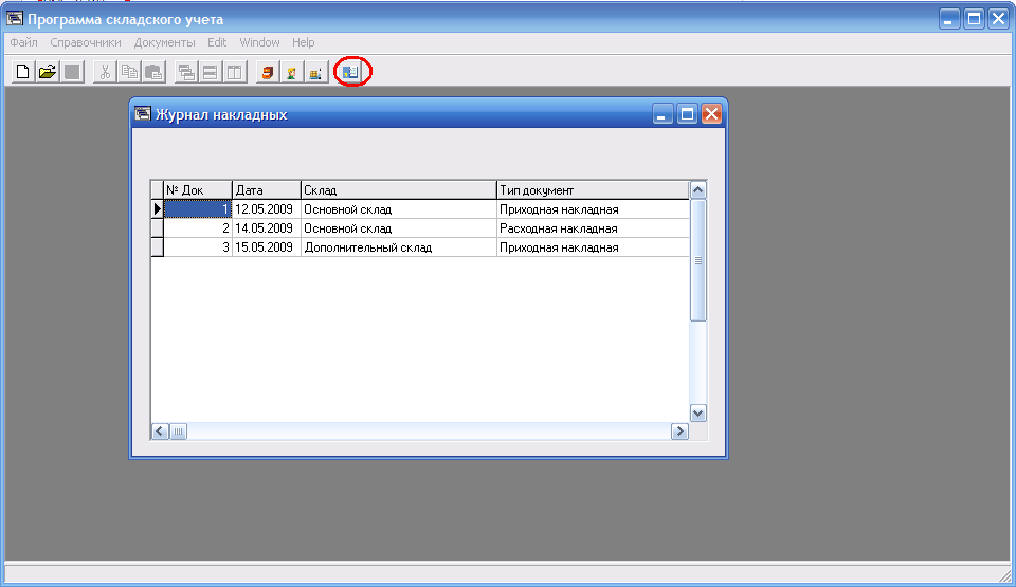The width and height of the screenshot is (1016, 587).
Task: Click the grid's horizontal scrollbar right arrow
Action: coord(679,432)
